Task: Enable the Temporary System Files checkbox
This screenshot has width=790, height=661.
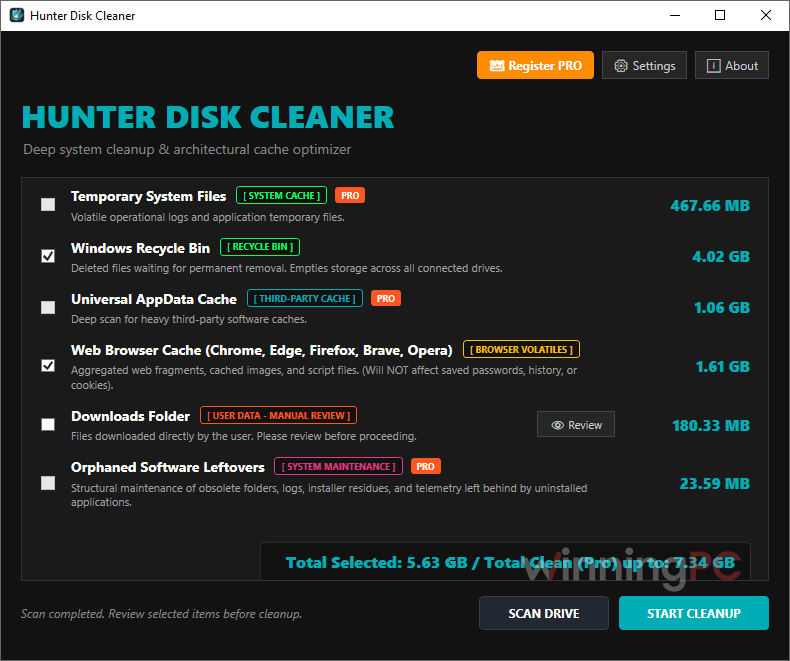Action: [48, 204]
